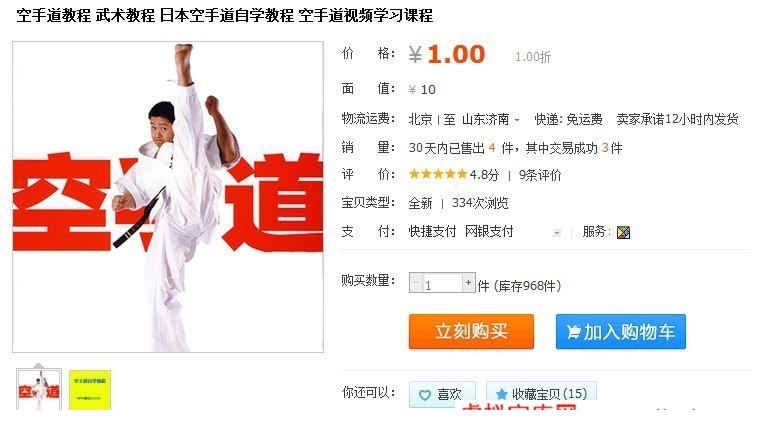Increase quantity with the plus button
Viewport: 759px width, 433px height.
click(x=468, y=283)
